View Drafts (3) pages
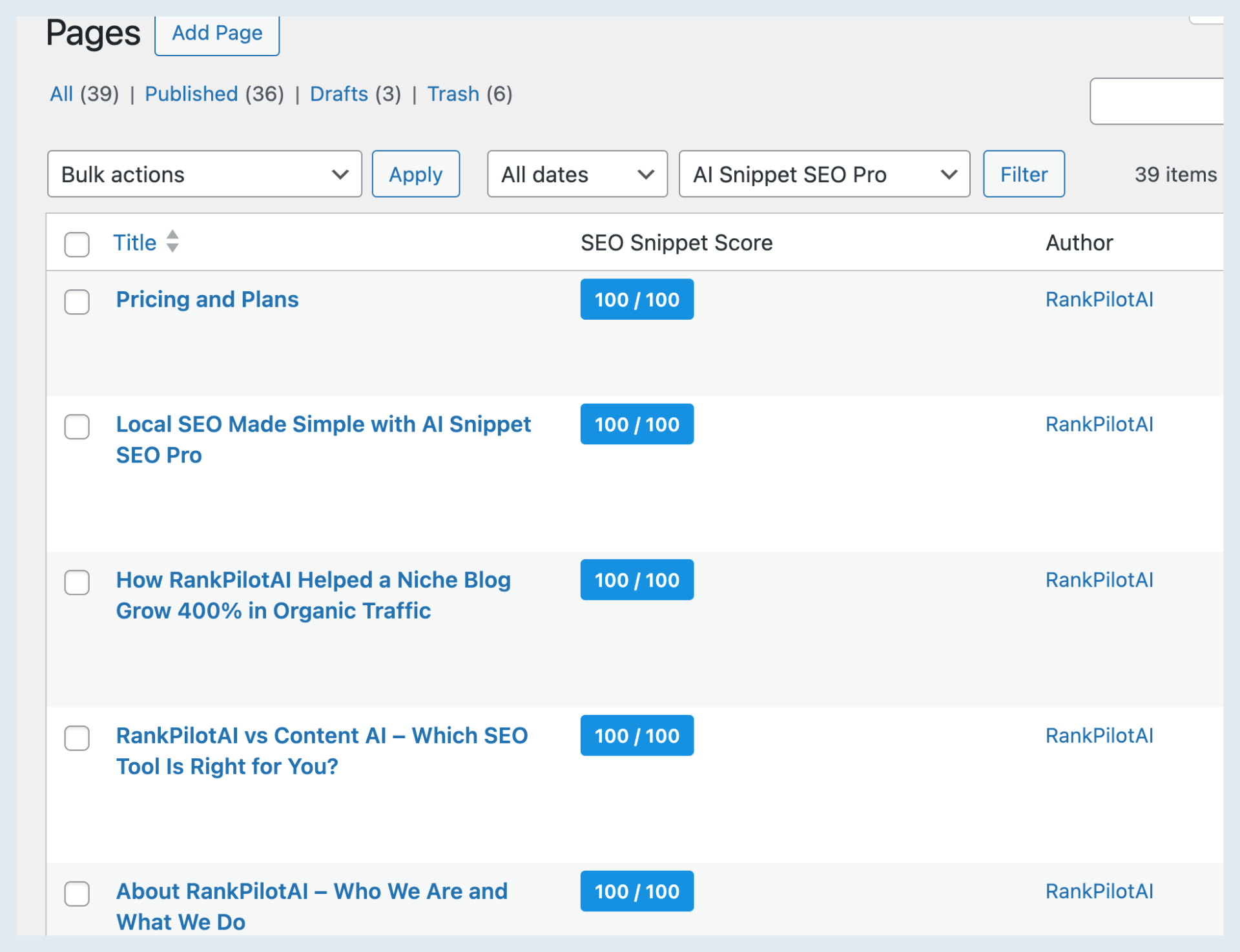The height and width of the screenshot is (952, 1240). pyautogui.click(x=356, y=94)
